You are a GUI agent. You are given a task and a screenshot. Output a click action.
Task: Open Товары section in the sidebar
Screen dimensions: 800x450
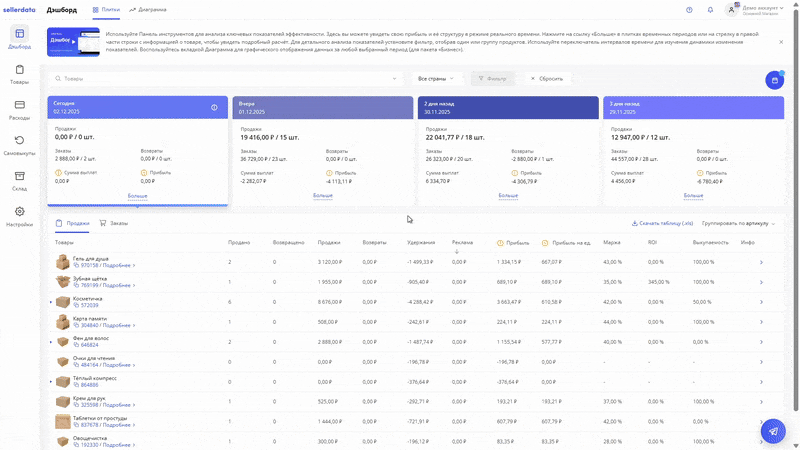click(19, 74)
